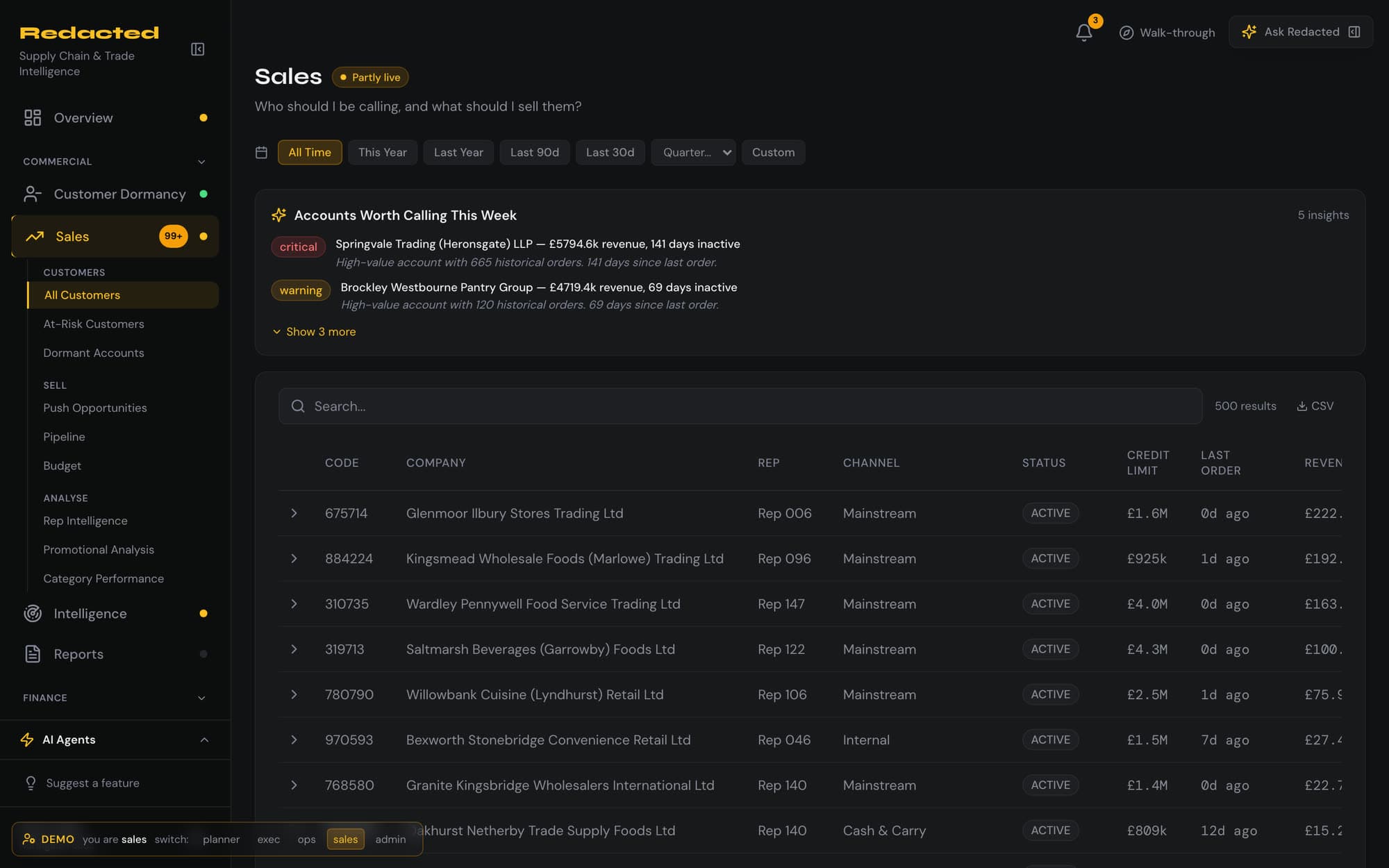The height and width of the screenshot is (868, 1389).
Task: Open Push Opportunities
Action: point(95,408)
